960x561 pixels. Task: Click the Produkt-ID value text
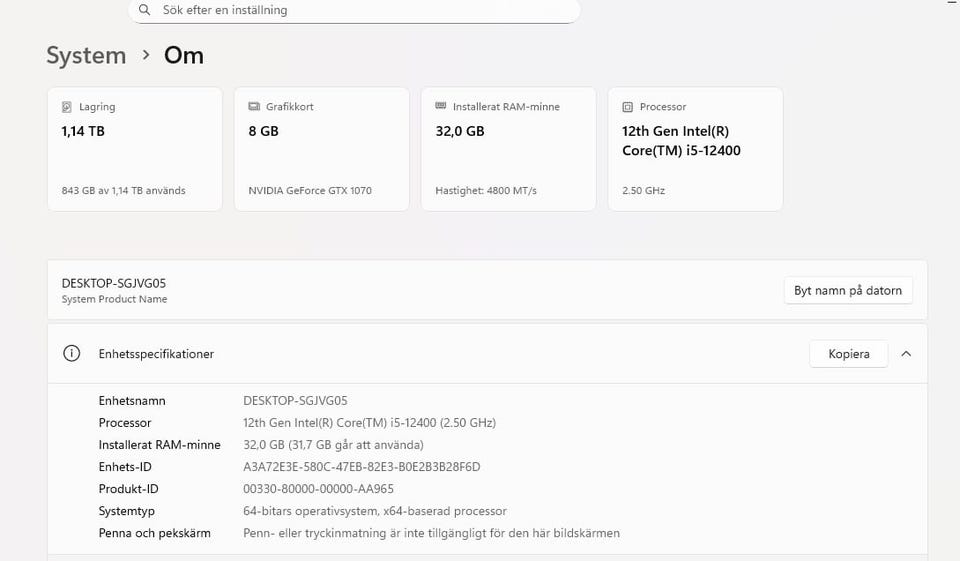(x=318, y=489)
